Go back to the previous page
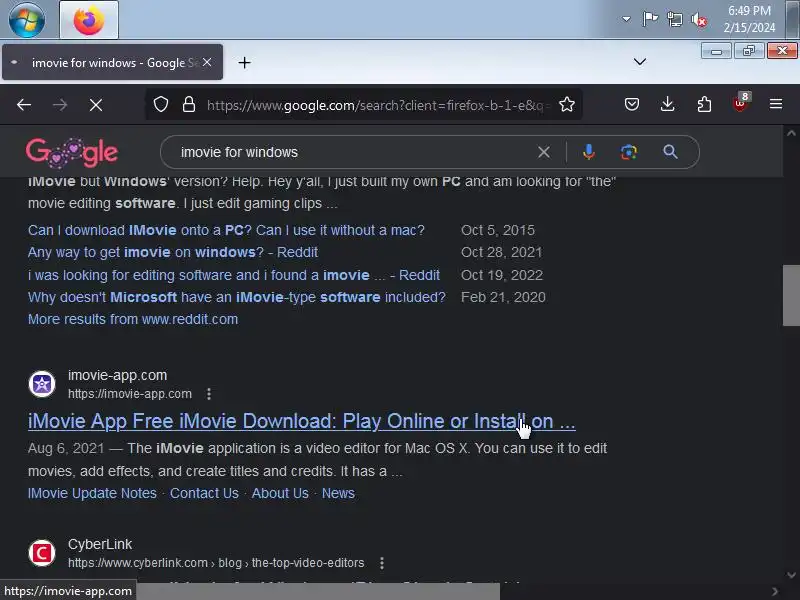Image resolution: width=800 pixels, height=600 pixels. pyautogui.click(x=24, y=105)
